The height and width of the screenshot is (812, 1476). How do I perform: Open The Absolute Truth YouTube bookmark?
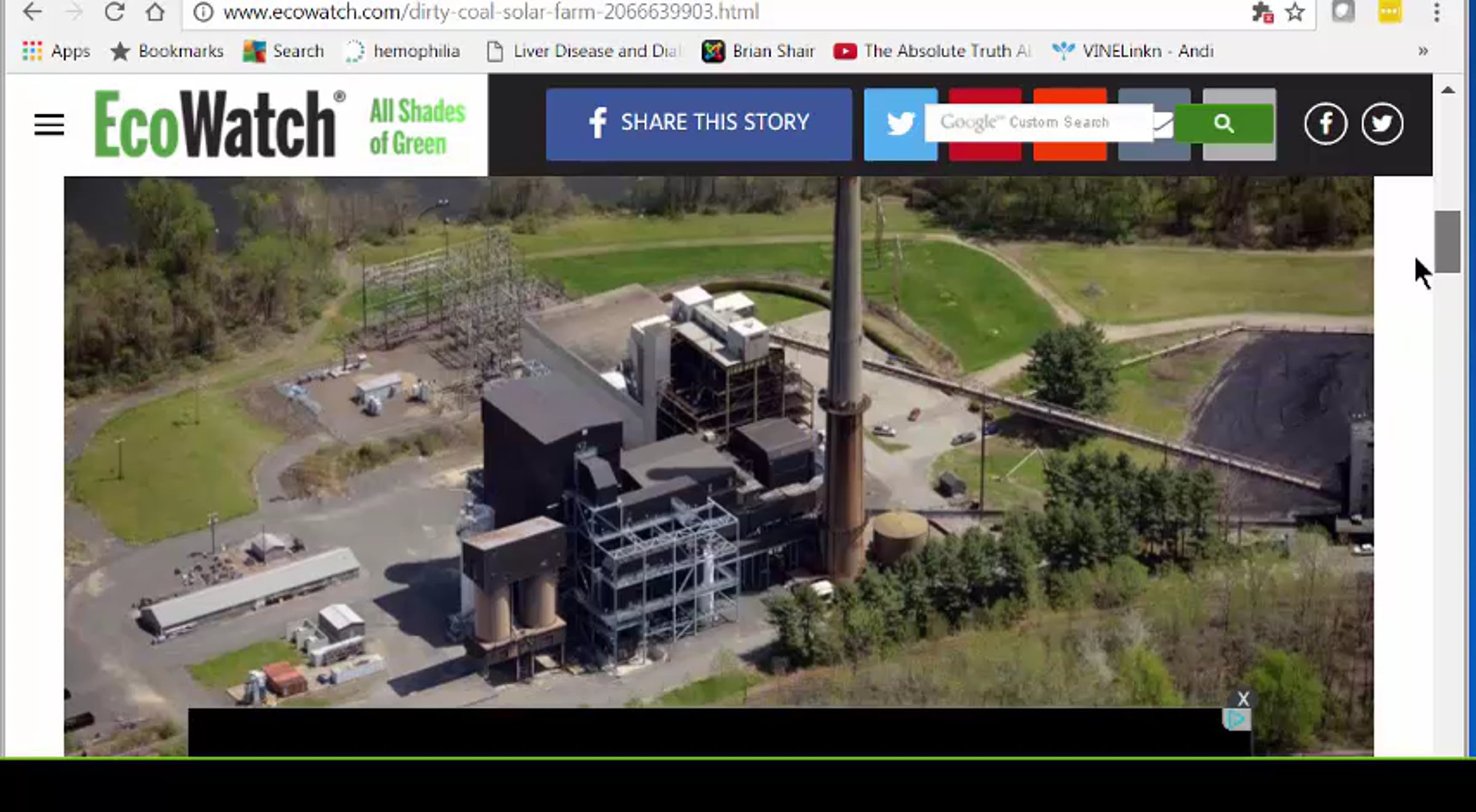pyautogui.click(x=932, y=51)
